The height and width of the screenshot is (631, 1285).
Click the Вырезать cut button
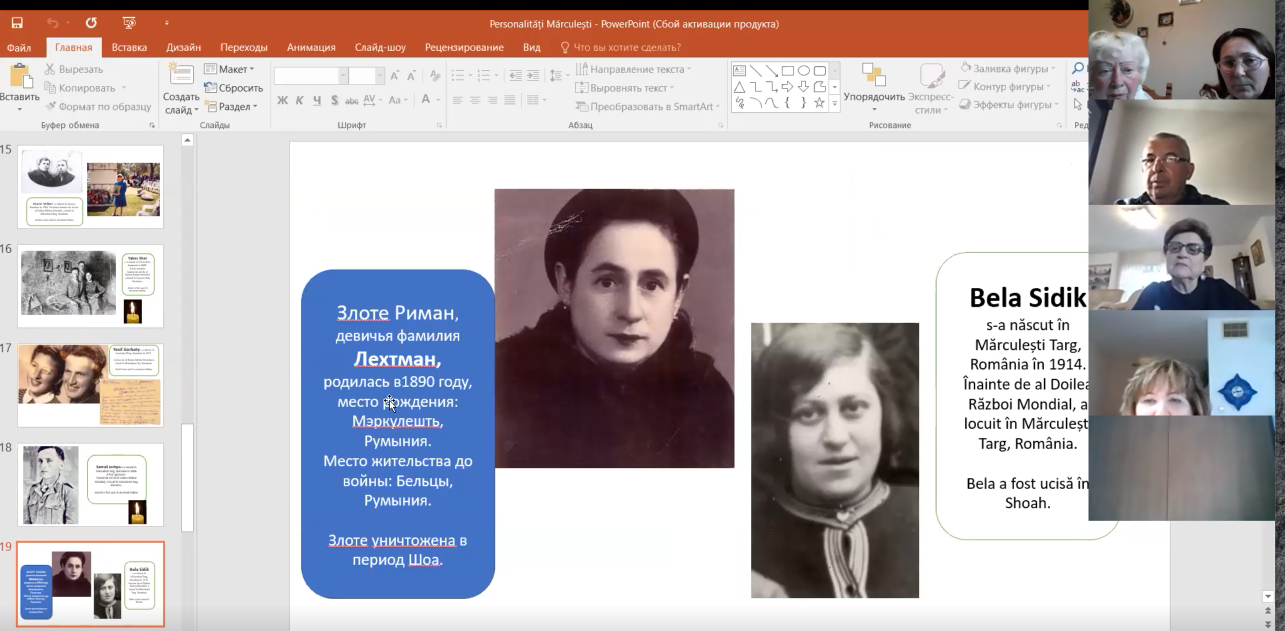click(x=73, y=69)
